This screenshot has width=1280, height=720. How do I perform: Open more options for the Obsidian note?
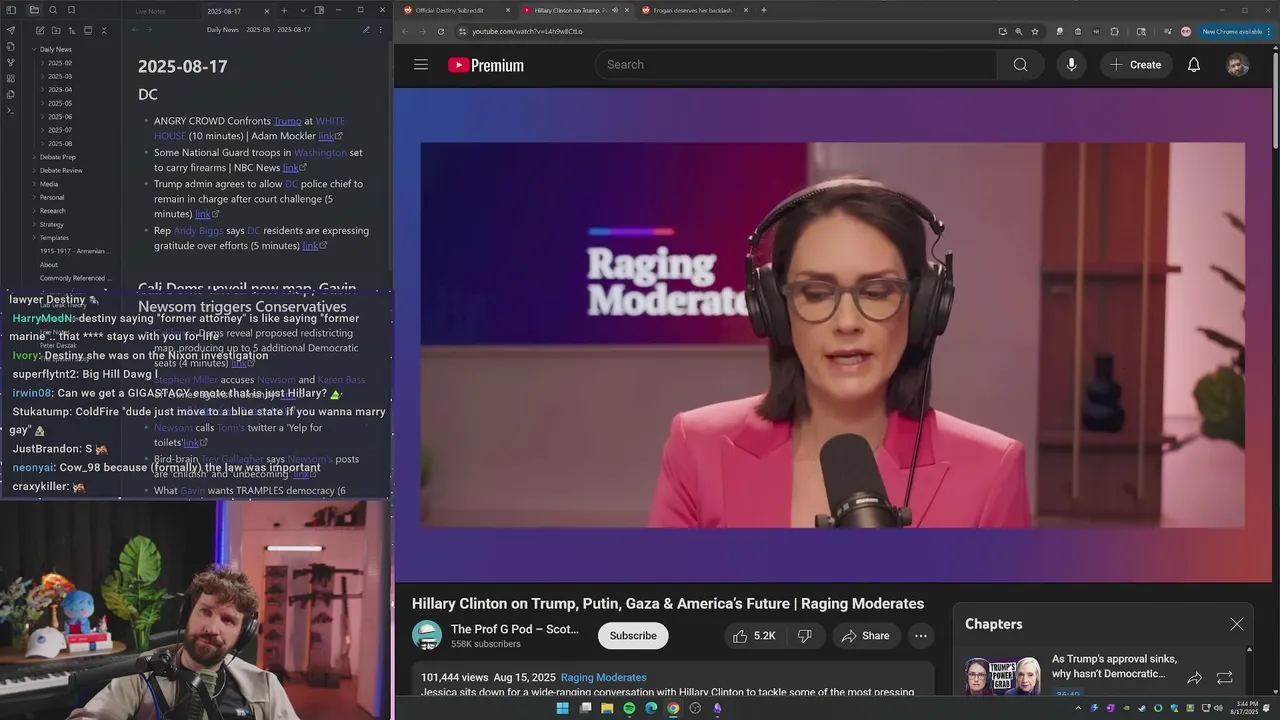point(380,30)
